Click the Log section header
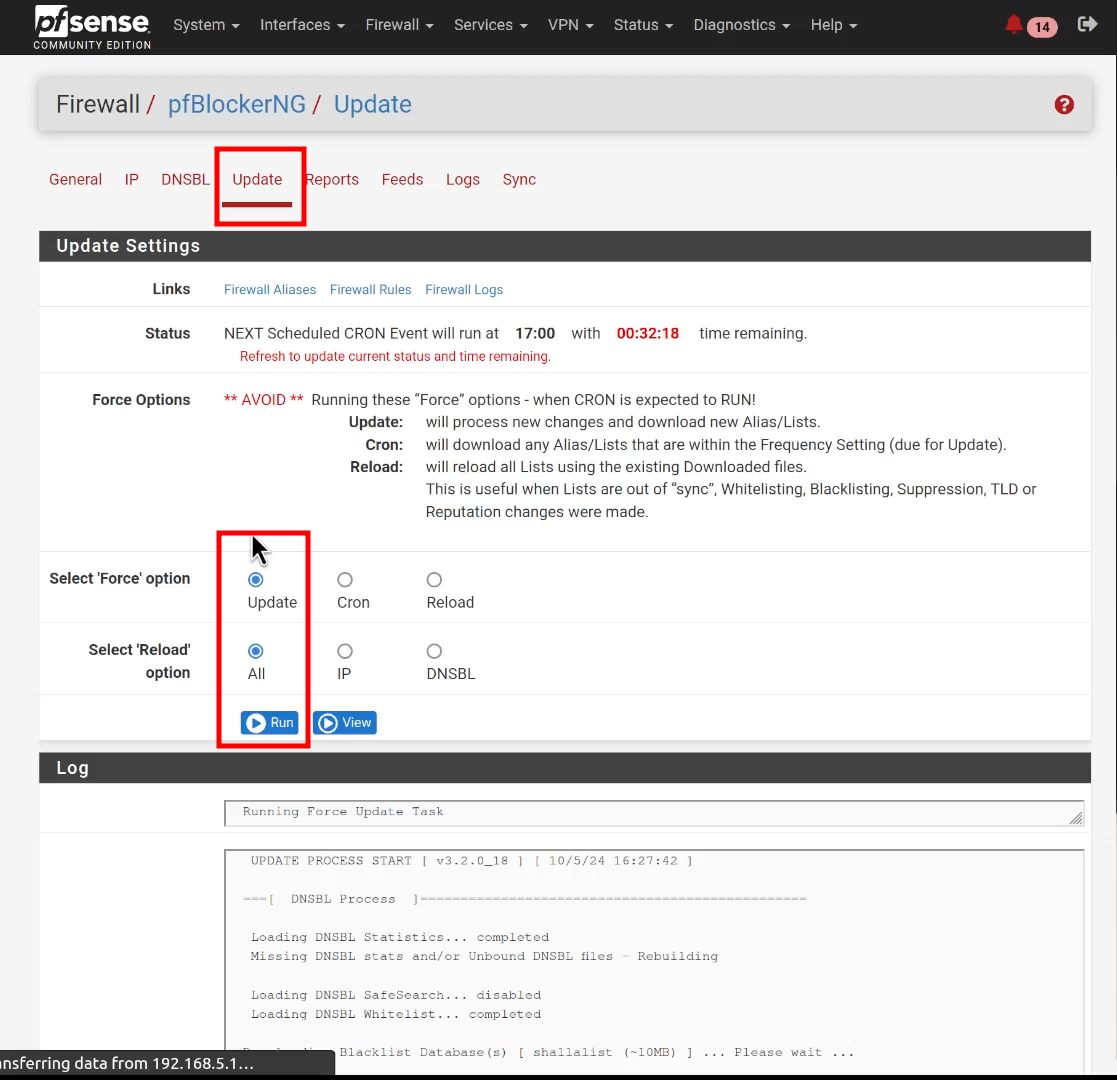This screenshot has height=1080, width=1117. (x=565, y=768)
